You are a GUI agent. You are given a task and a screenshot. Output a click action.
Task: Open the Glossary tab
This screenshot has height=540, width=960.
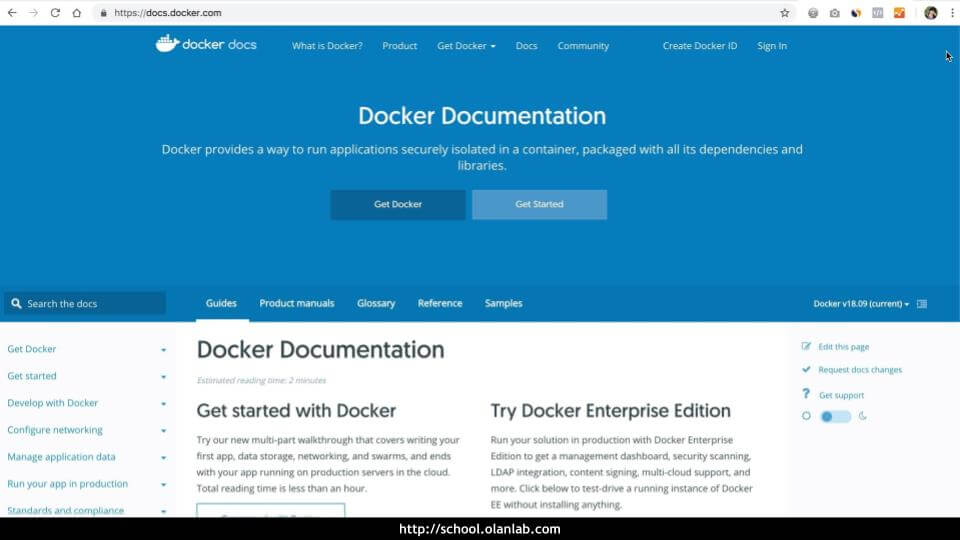pos(376,303)
